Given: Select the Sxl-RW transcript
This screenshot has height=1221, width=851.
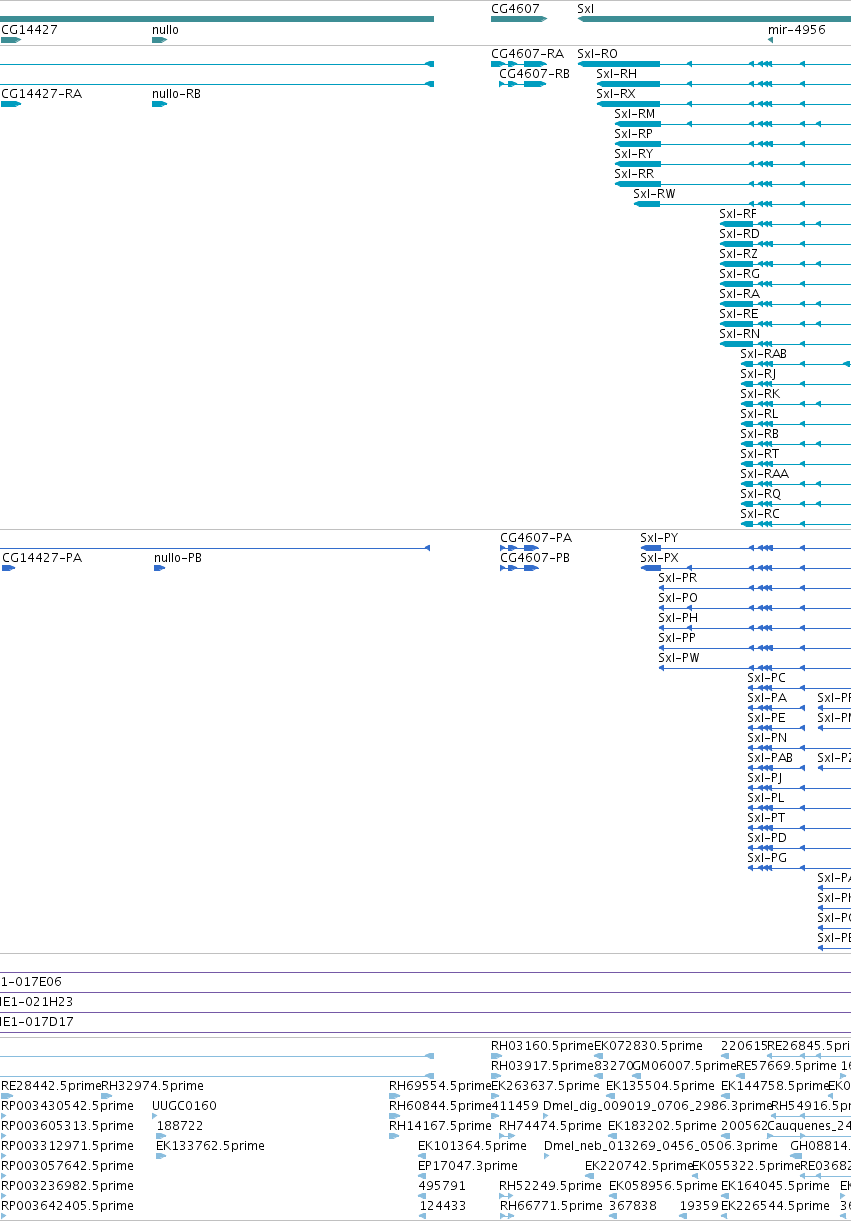Looking at the screenshot, I should pos(654,194).
